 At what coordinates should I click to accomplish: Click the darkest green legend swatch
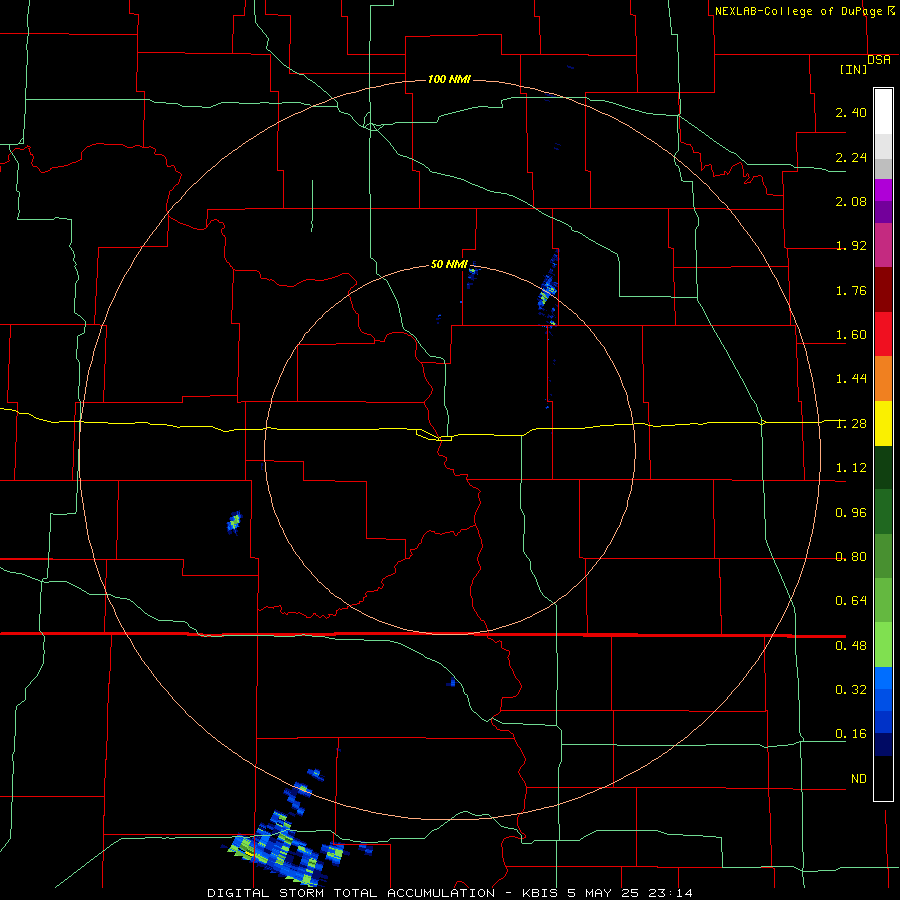883,467
